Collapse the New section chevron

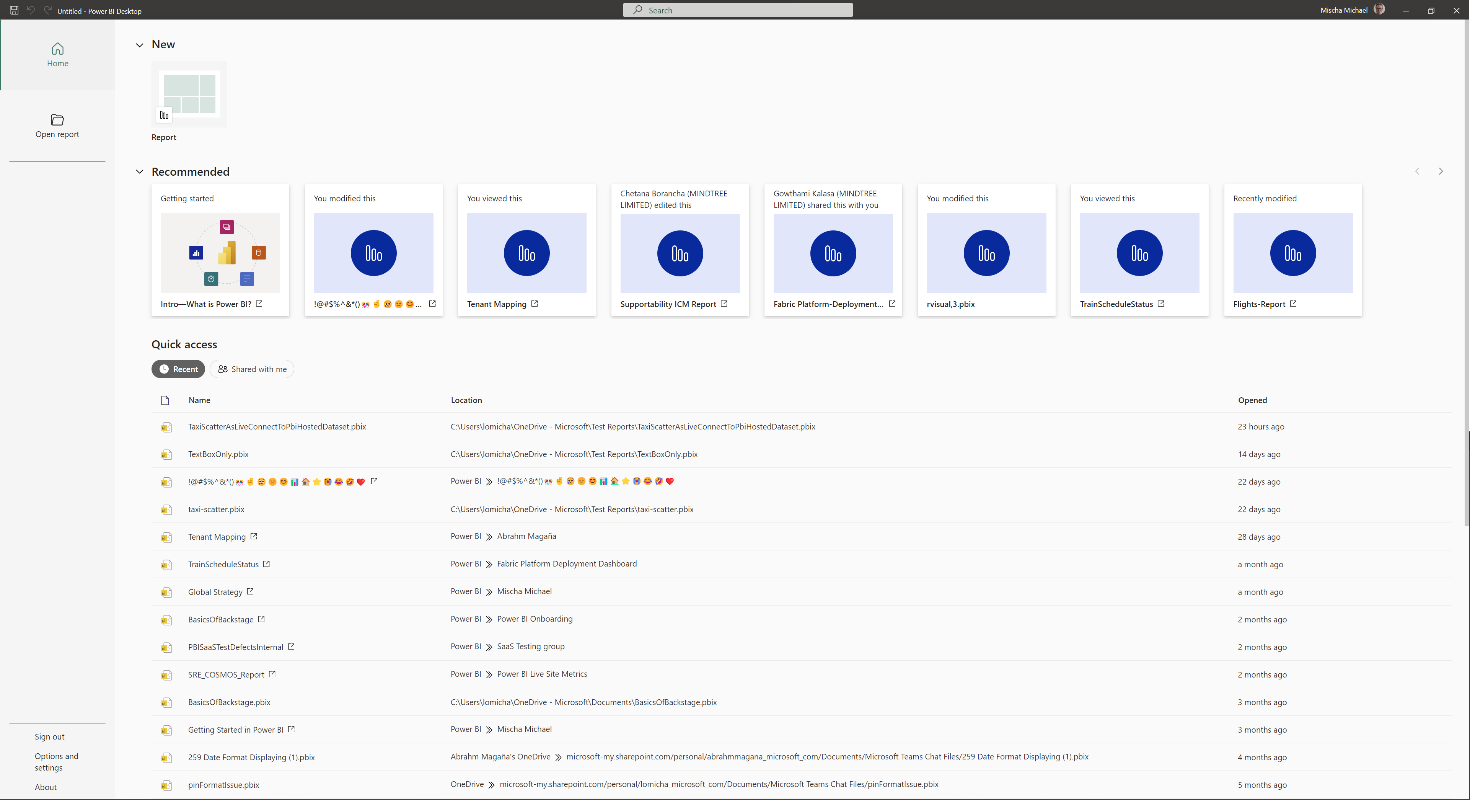point(140,44)
